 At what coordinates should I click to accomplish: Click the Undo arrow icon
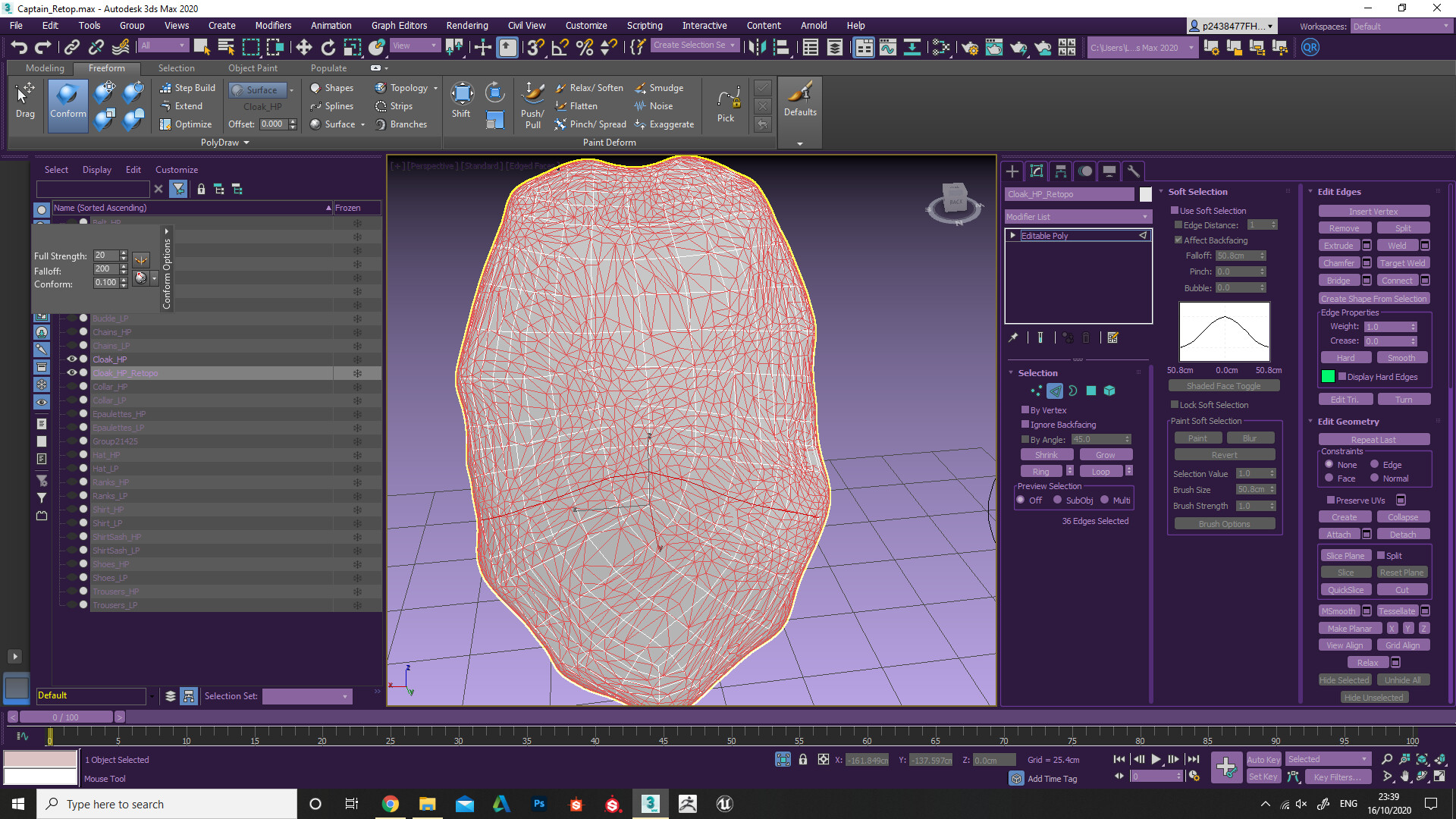click(19, 47)
